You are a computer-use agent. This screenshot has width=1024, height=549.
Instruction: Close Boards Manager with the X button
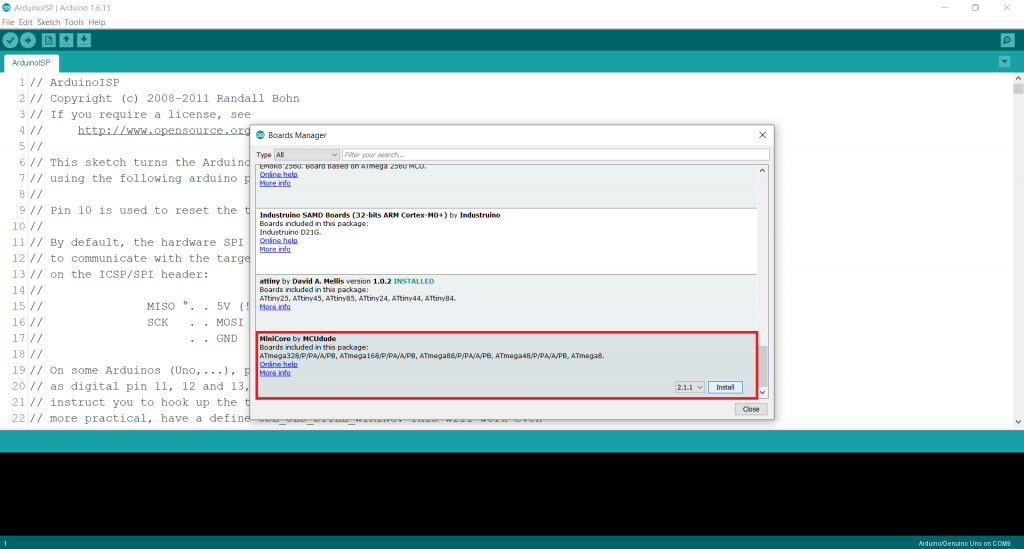[762, 135]
